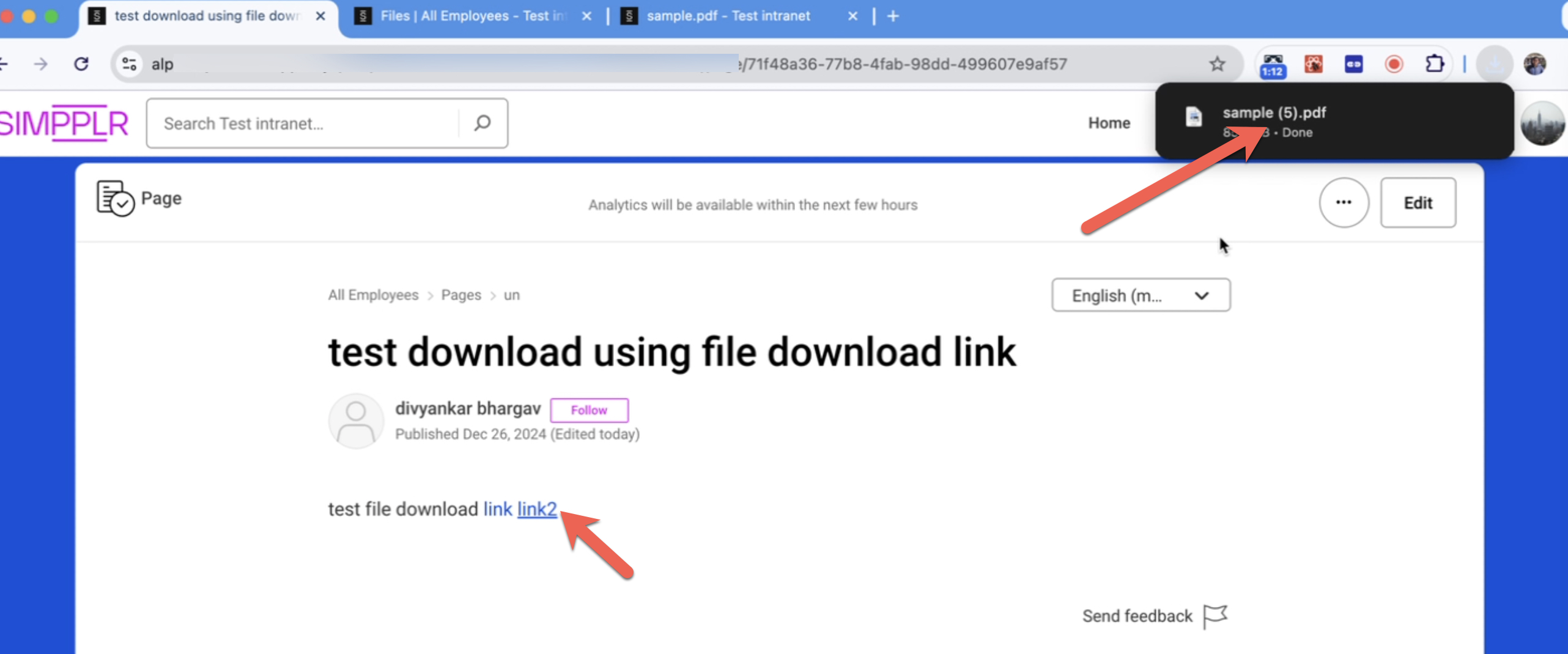This screenshot has width=1568, height=654.
Task: Click the screen recorder record icon in toolbar
Action: tap(1394, 64)
